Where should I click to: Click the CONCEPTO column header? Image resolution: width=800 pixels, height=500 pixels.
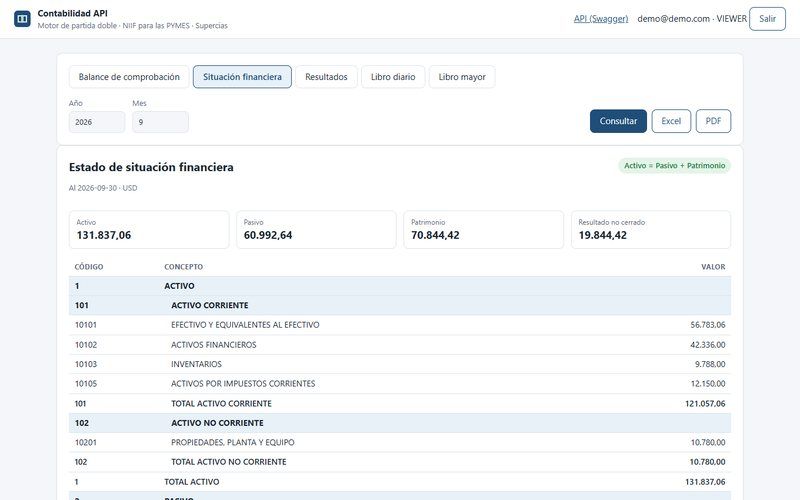click(184, 267)
